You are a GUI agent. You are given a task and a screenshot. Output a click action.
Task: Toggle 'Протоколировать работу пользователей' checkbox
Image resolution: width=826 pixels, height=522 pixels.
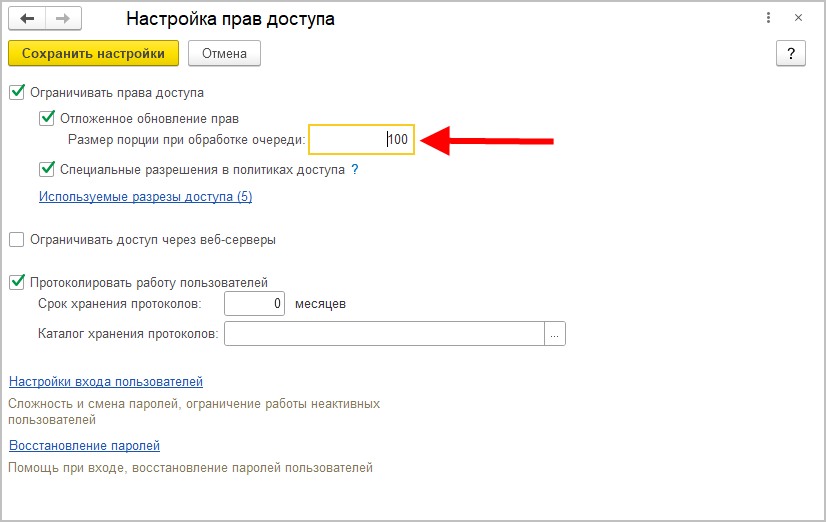(16, 283)
